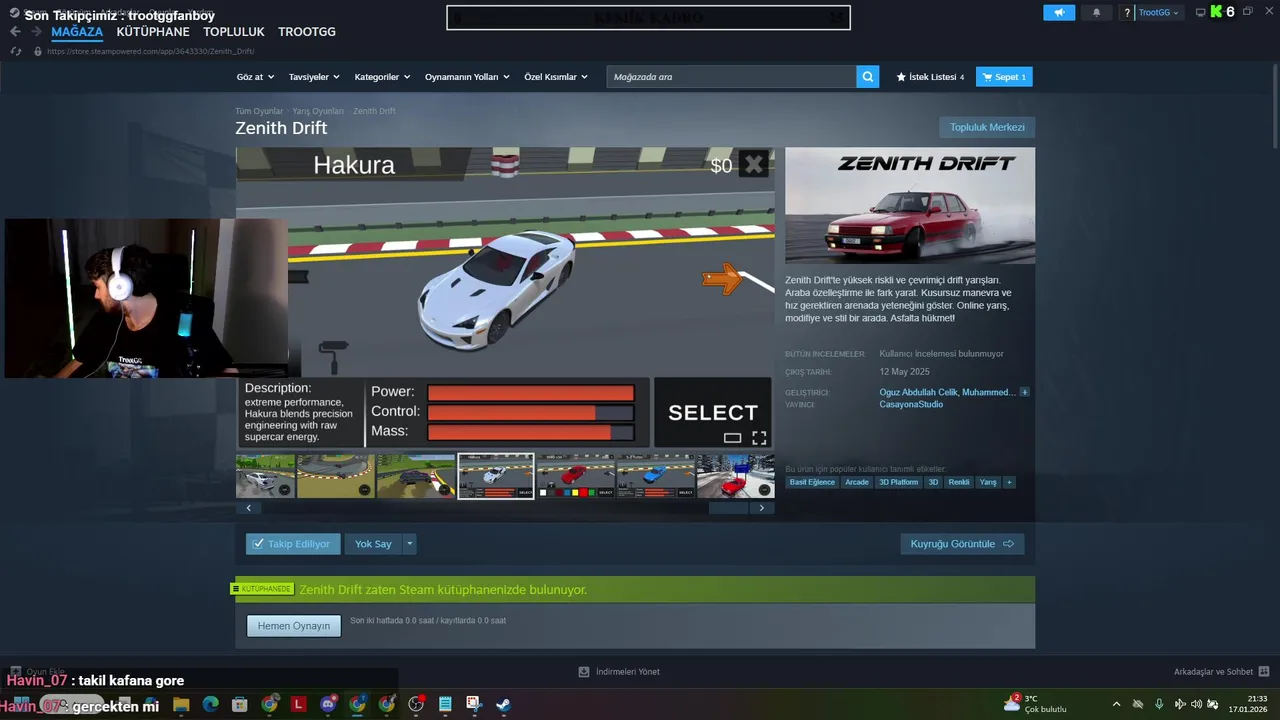Expand Kategoriler dropdown
Viewport: 1280px width, 720px height.
tap(383, 77)
